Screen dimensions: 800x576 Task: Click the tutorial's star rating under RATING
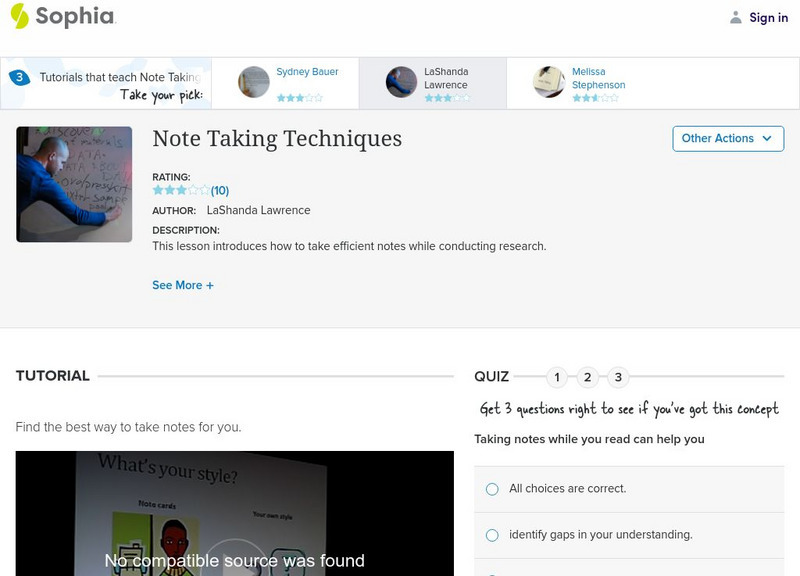(181, 190)
